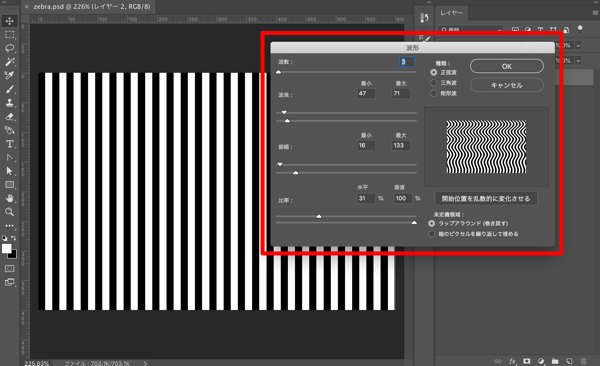
Task: Open the Edit Toolbar three-dots menu
Action: click(x=10, y=225)
